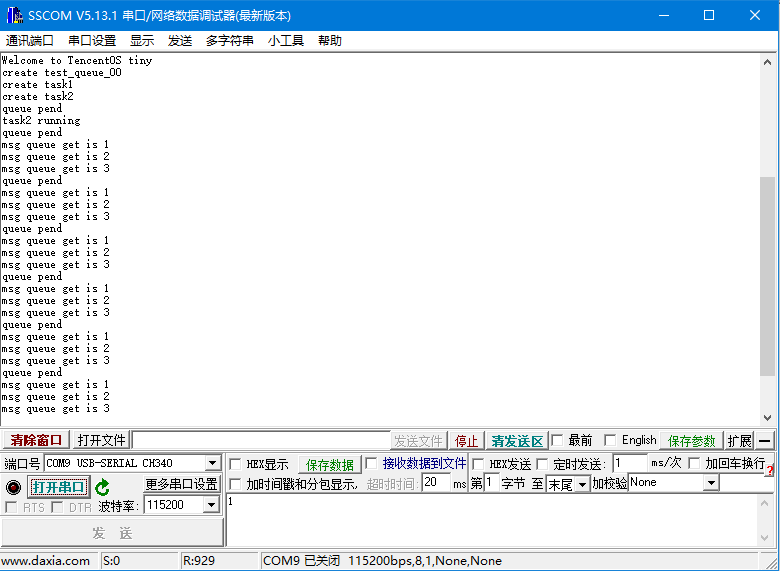Toggle the 定时发送 timed send checkbox

click(542, 465)
